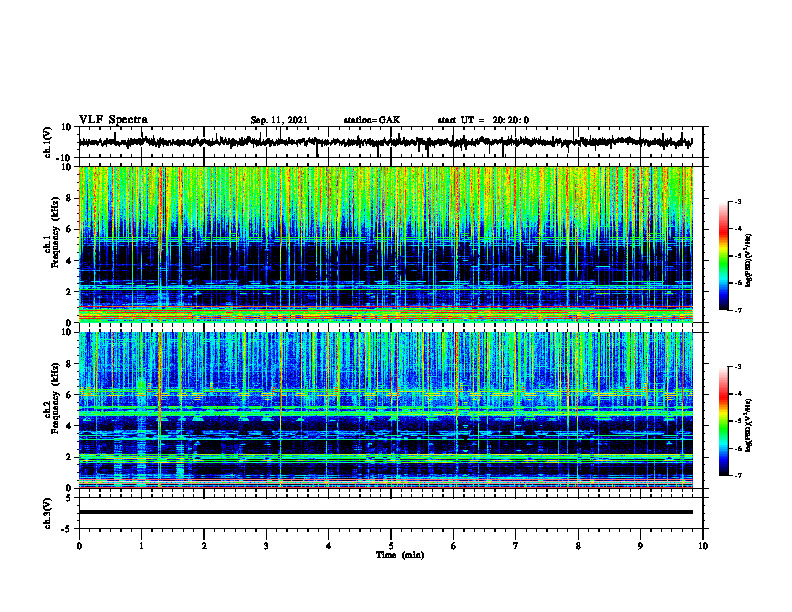Click the thick black ch.3 voltage line
The height and width of the screenshot is (612, 792).
click(386, 512)
